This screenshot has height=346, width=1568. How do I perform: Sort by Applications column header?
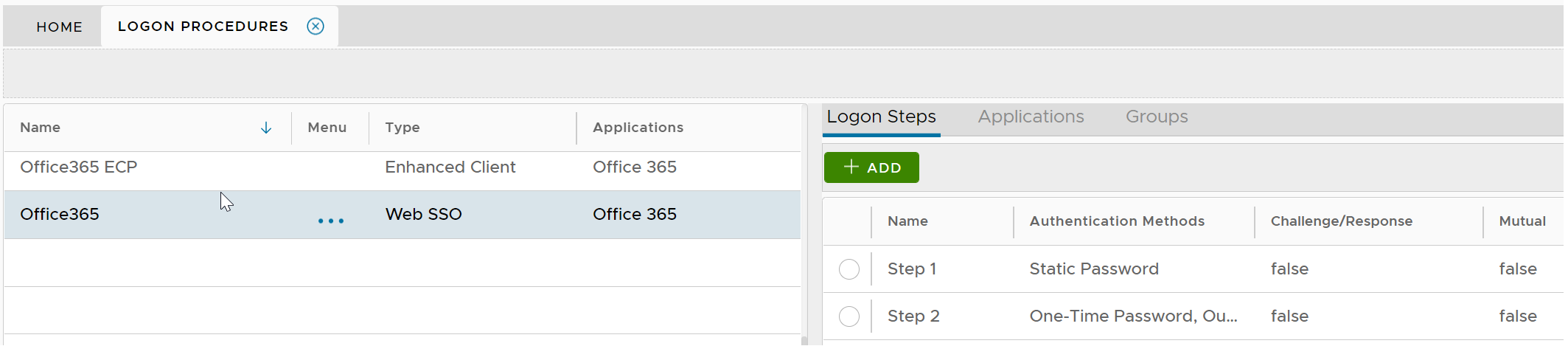[638, 128]
